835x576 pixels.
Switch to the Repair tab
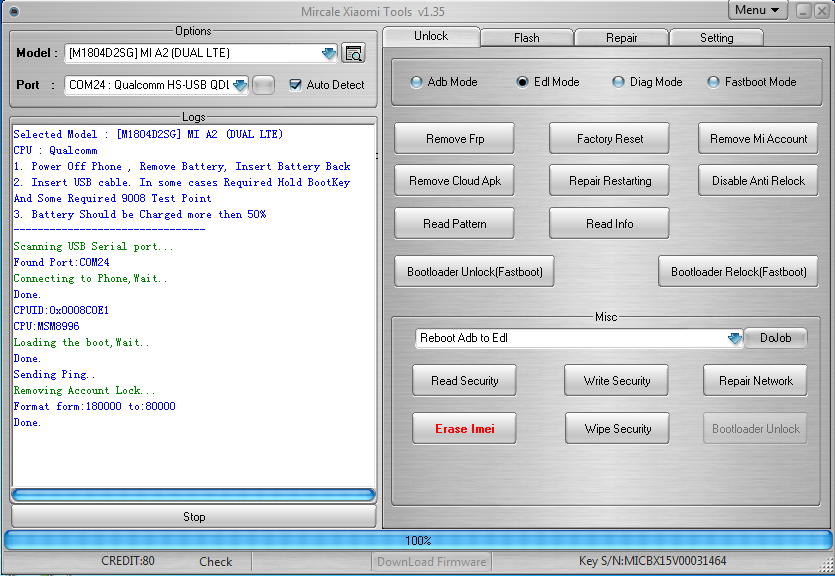coord(621,38)
